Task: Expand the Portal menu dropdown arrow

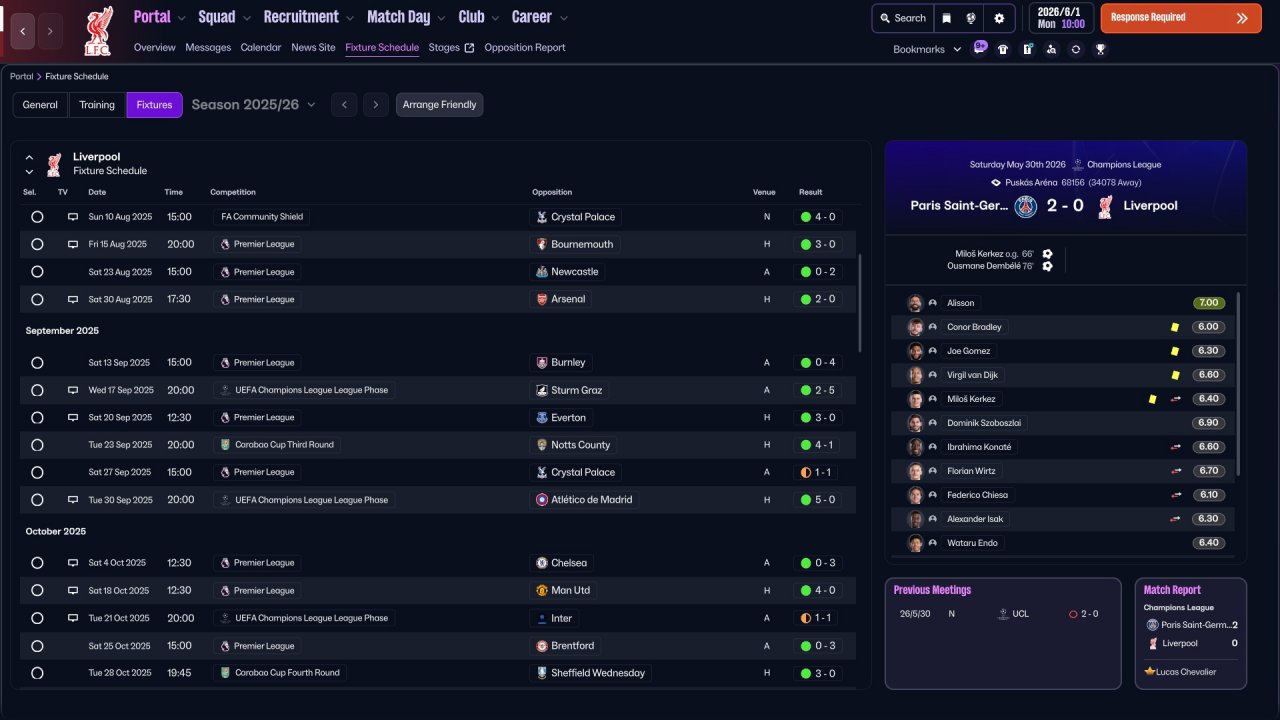Action: [x=181, y=18]
